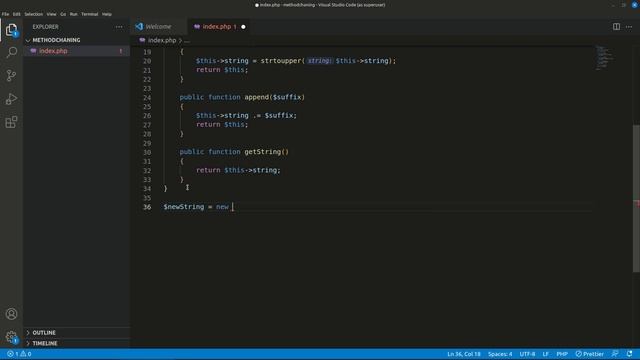Open the notifications bell in status bar
The height and width of the screenshot is (360, 640).
(629, 354)
